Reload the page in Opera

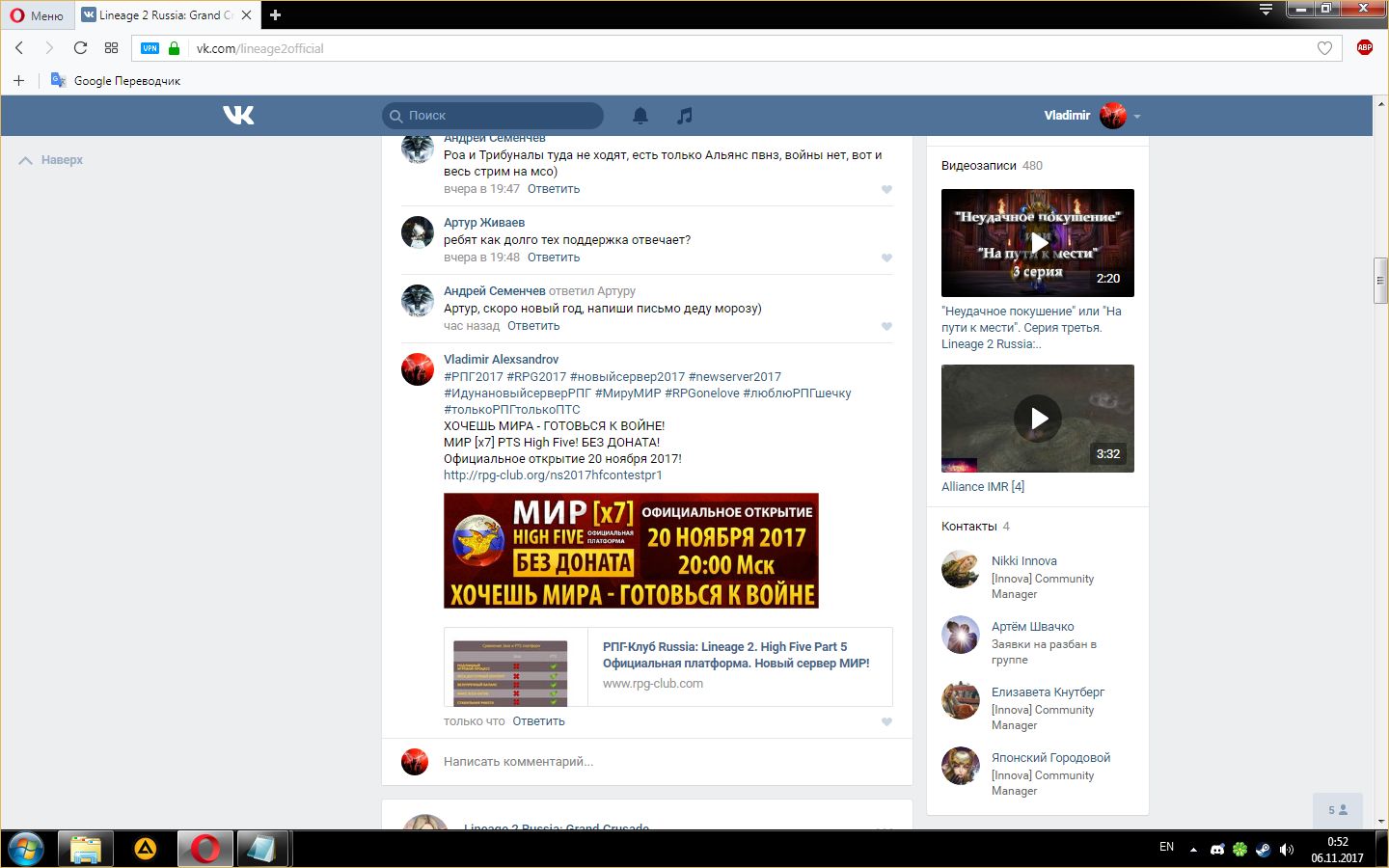[x=80, y=48]
